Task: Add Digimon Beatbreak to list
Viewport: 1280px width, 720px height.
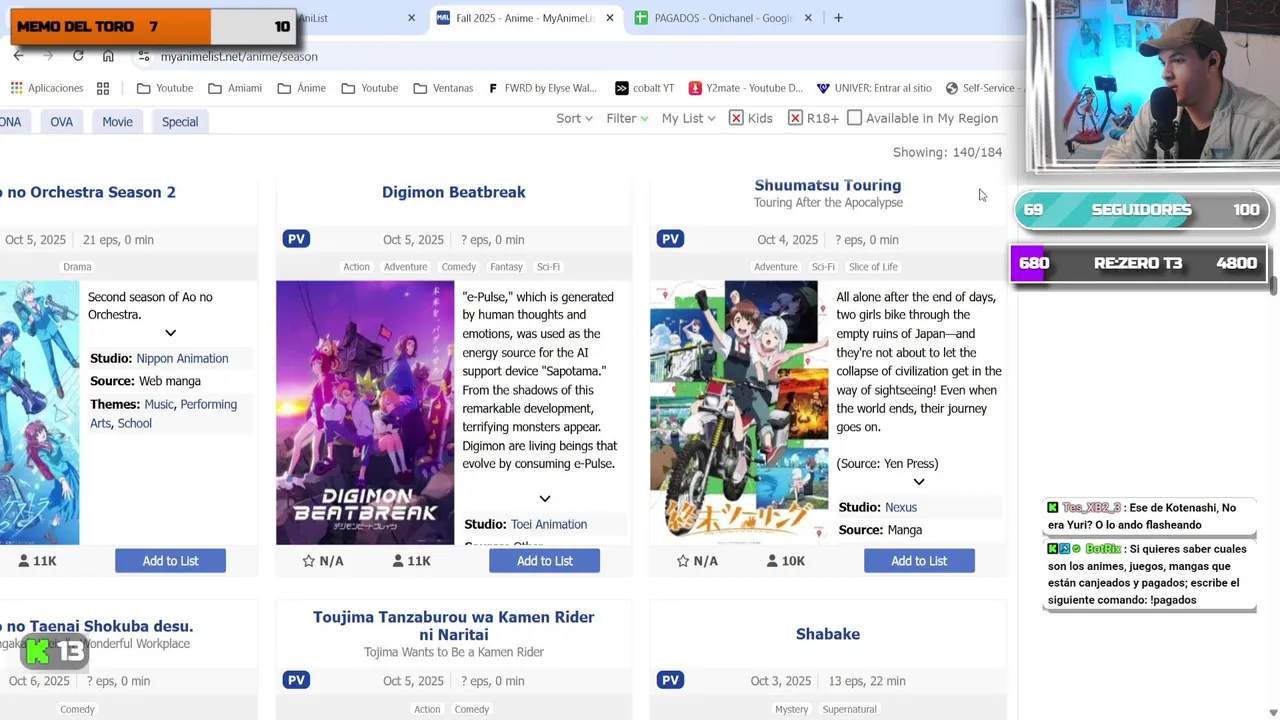Action: point(545,561)
